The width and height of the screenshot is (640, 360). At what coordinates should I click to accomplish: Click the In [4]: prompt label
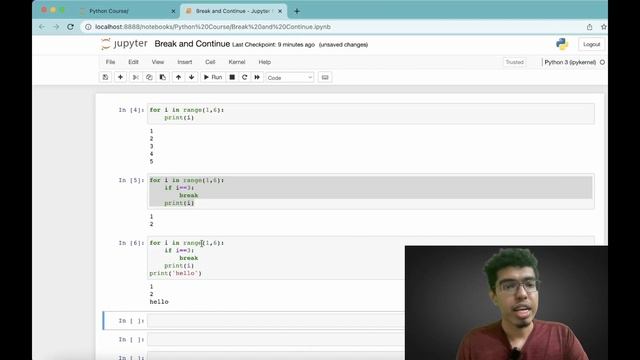pyautogui.click(x=131, y=110)
